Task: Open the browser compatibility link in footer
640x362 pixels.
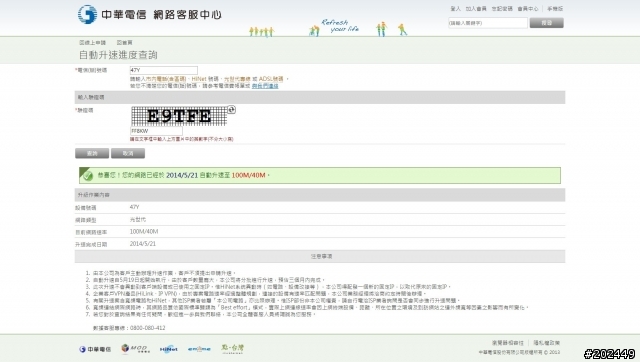Action: click(508, 343)
